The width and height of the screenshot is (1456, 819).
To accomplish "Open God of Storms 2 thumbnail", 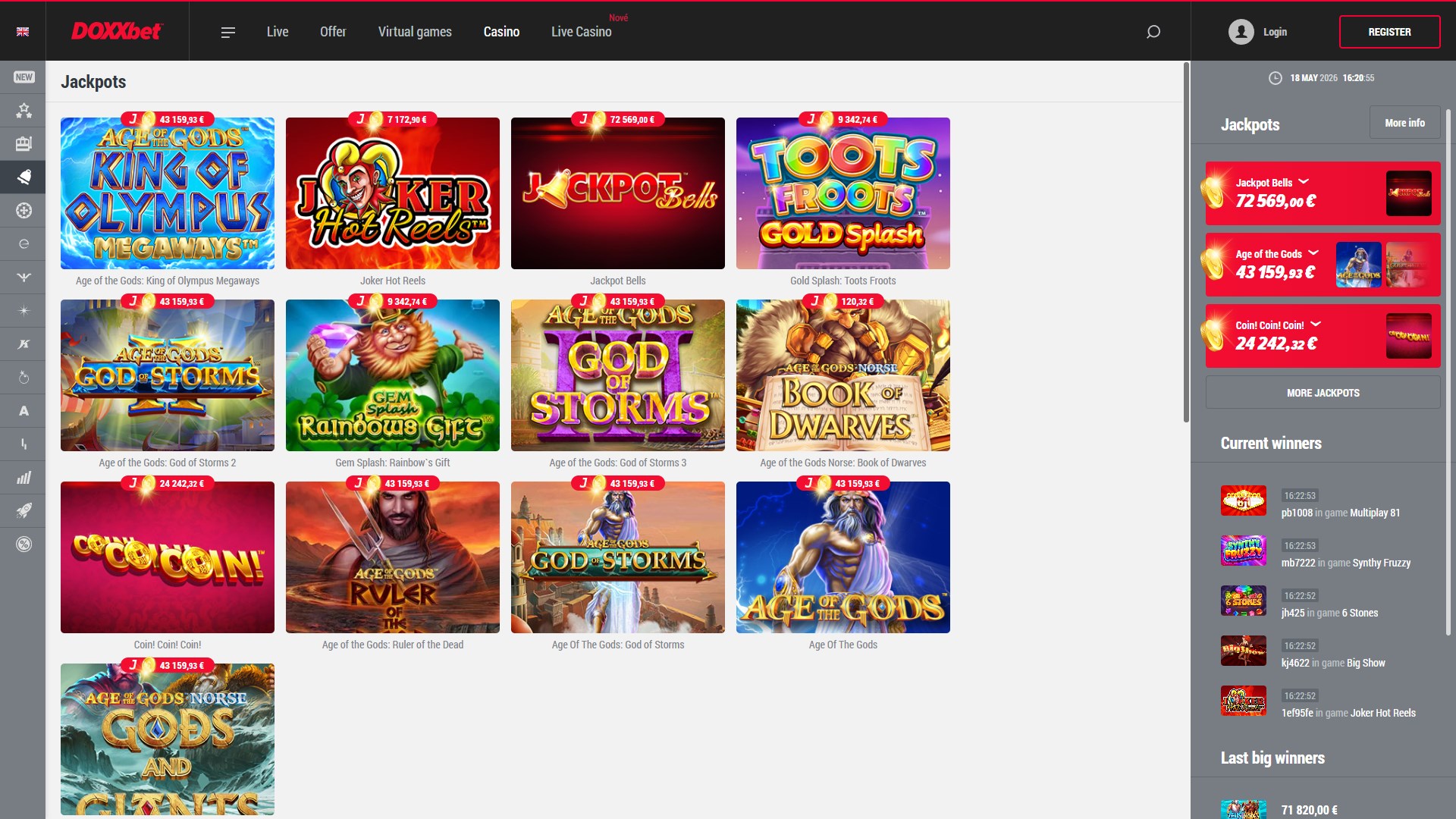I will [168, 375].
